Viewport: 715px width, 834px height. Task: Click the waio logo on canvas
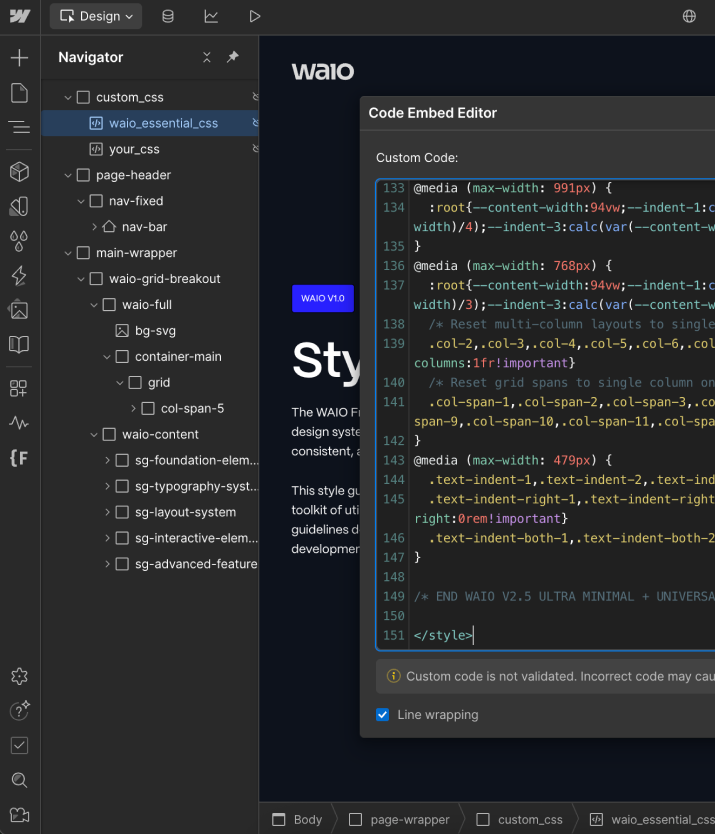[x=322, y=71]
